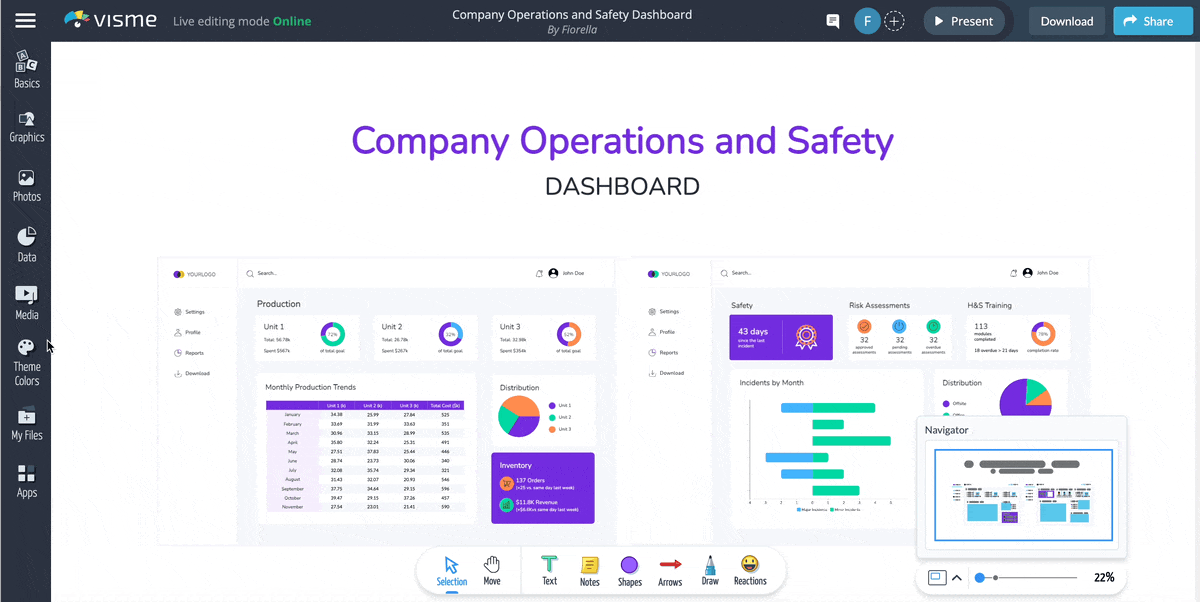Collapse the Navigator panel chevron
This screenshot has height=602, width=1200.
click(957, 577)
